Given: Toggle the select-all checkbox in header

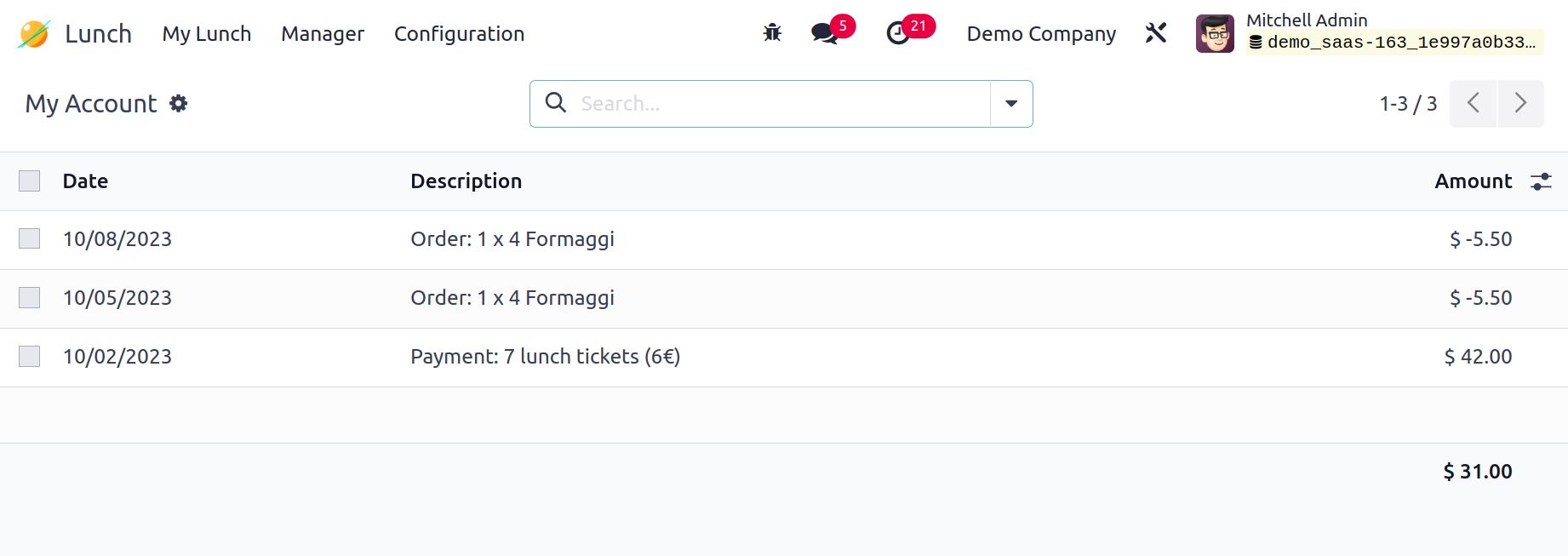Looking at the screenshot, I should (30, 181).
